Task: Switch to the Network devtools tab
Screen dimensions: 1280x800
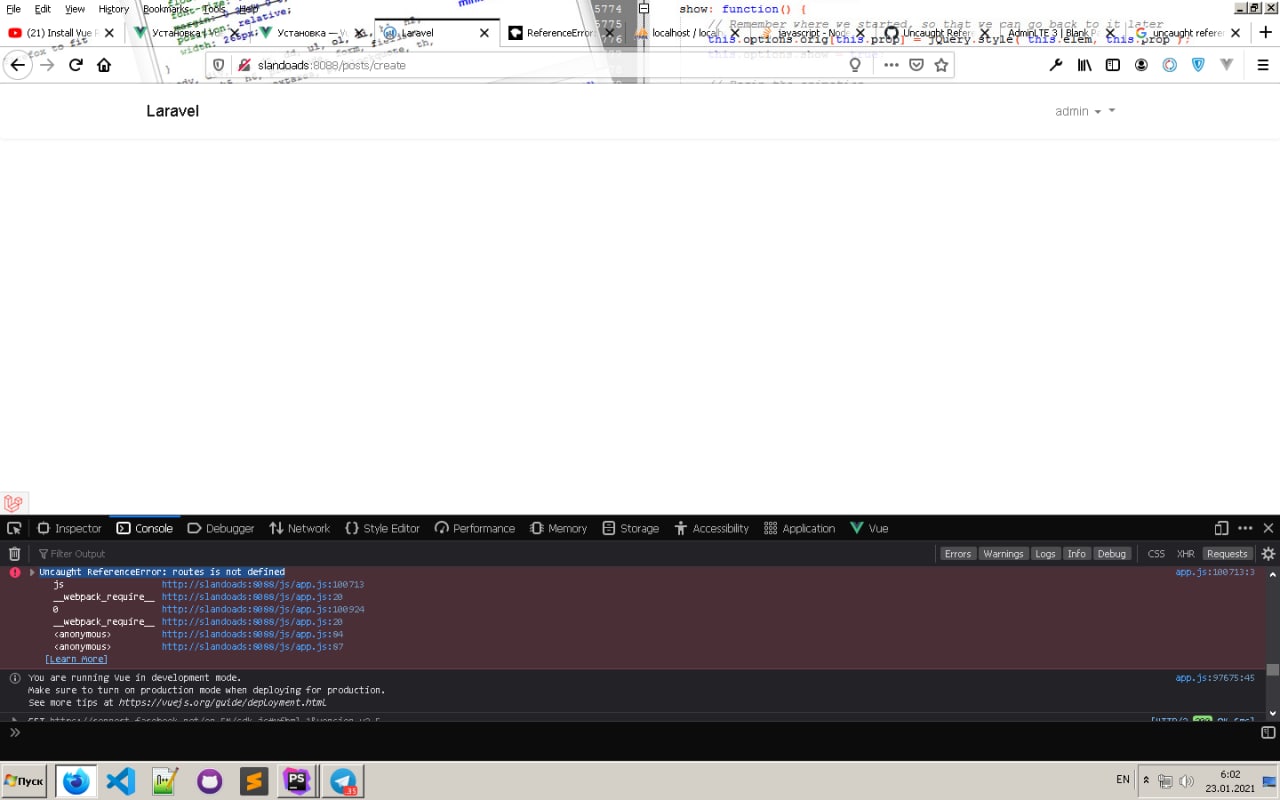Action: click(x=299, y=528)
